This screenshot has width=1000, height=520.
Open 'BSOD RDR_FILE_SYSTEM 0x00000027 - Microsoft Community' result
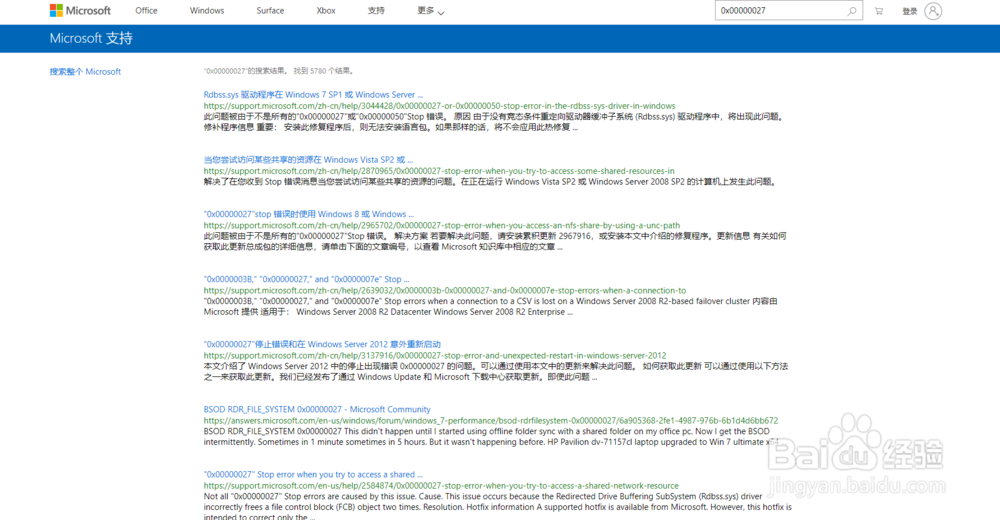pos(317,409)
